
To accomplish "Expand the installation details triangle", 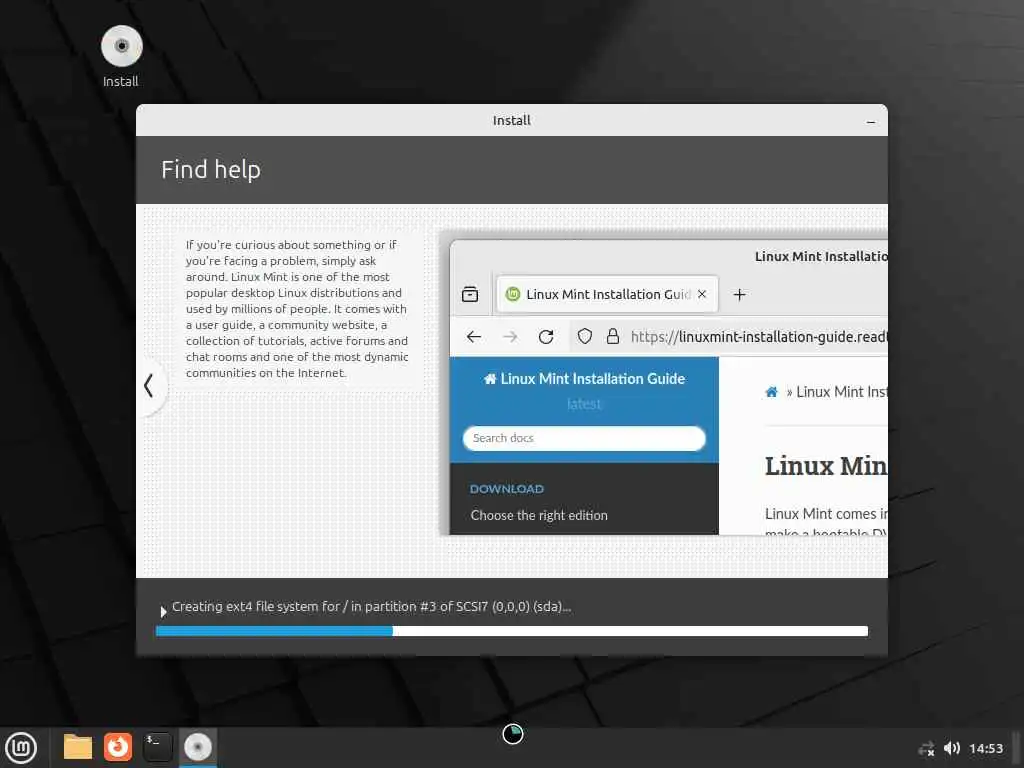I will coord(163,611).
